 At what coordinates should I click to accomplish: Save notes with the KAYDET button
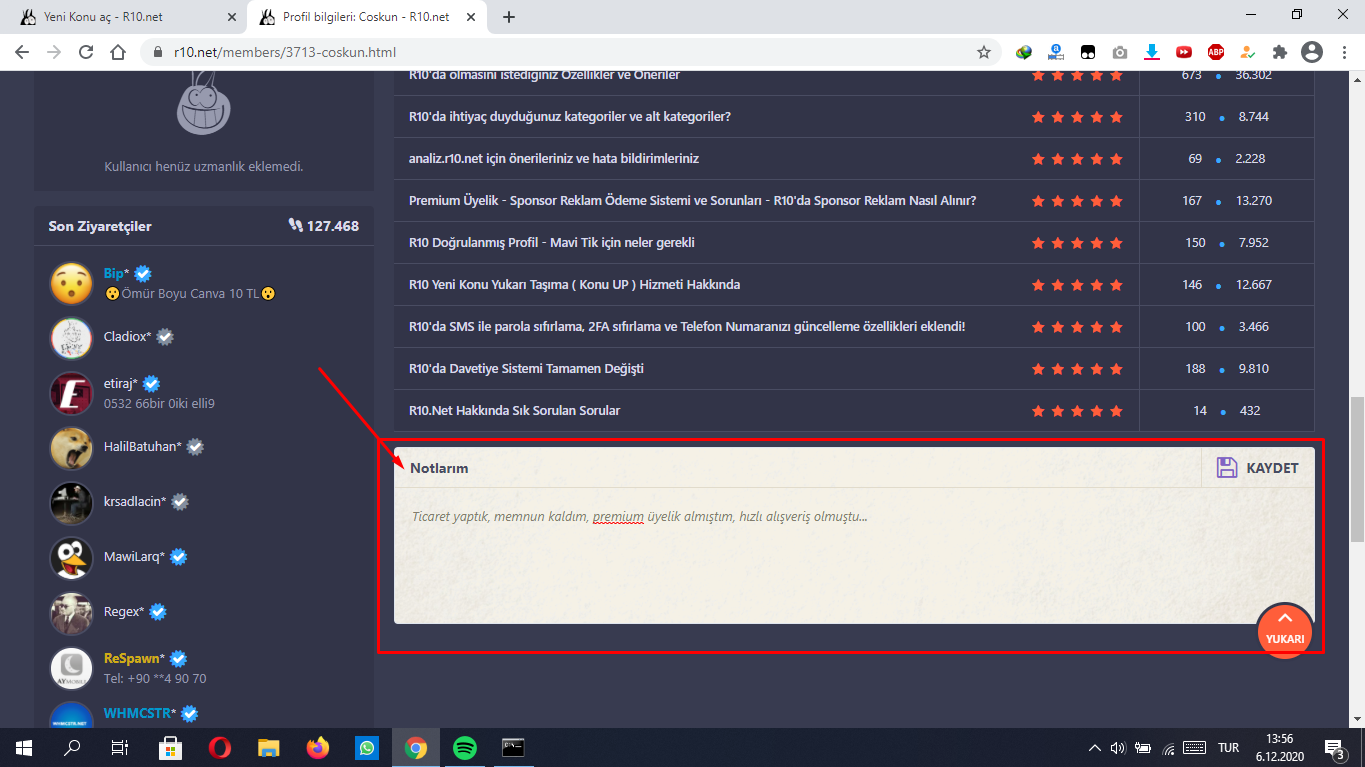tap(1257, 468)
